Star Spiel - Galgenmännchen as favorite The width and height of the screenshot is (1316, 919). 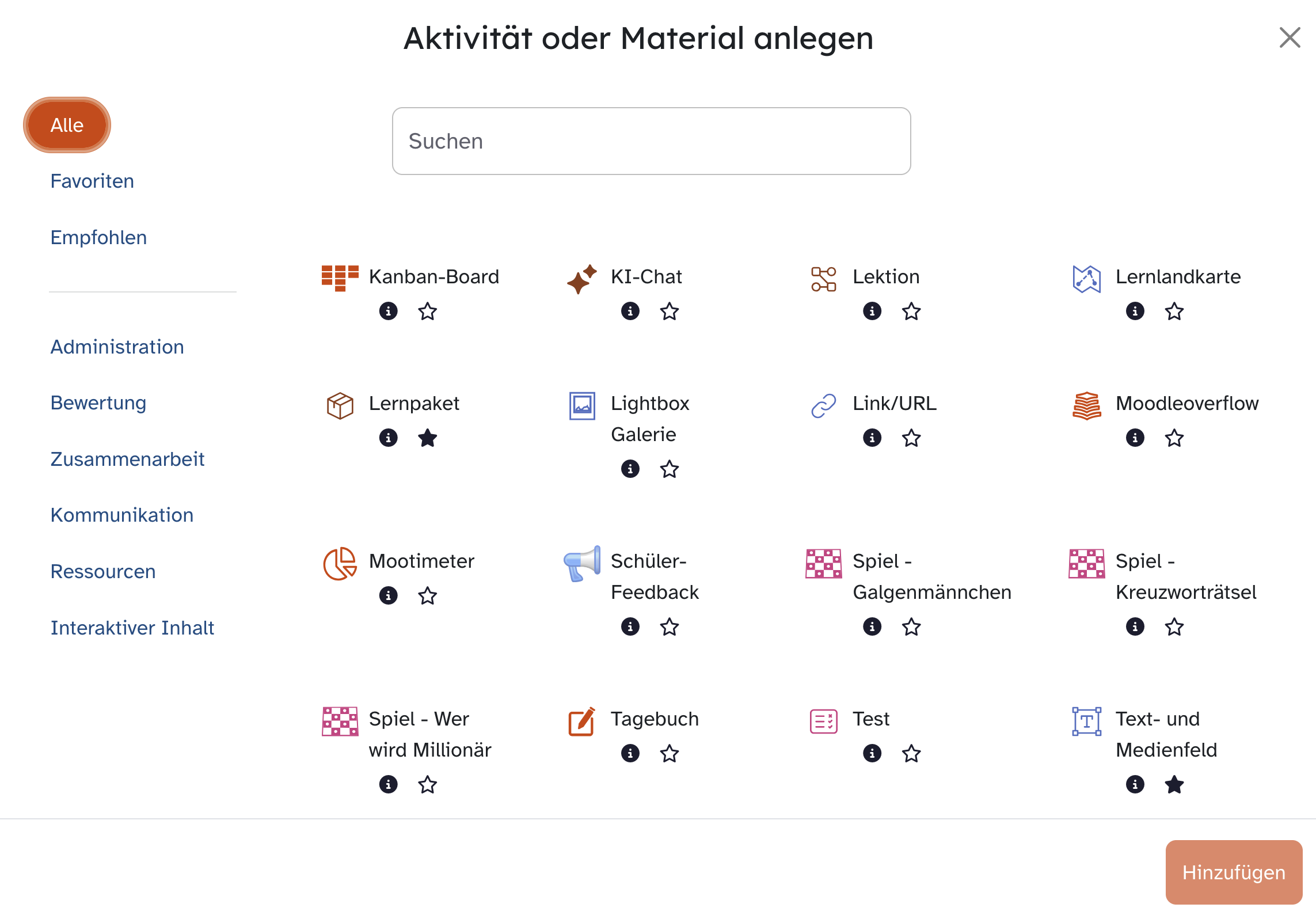(911, 627)
